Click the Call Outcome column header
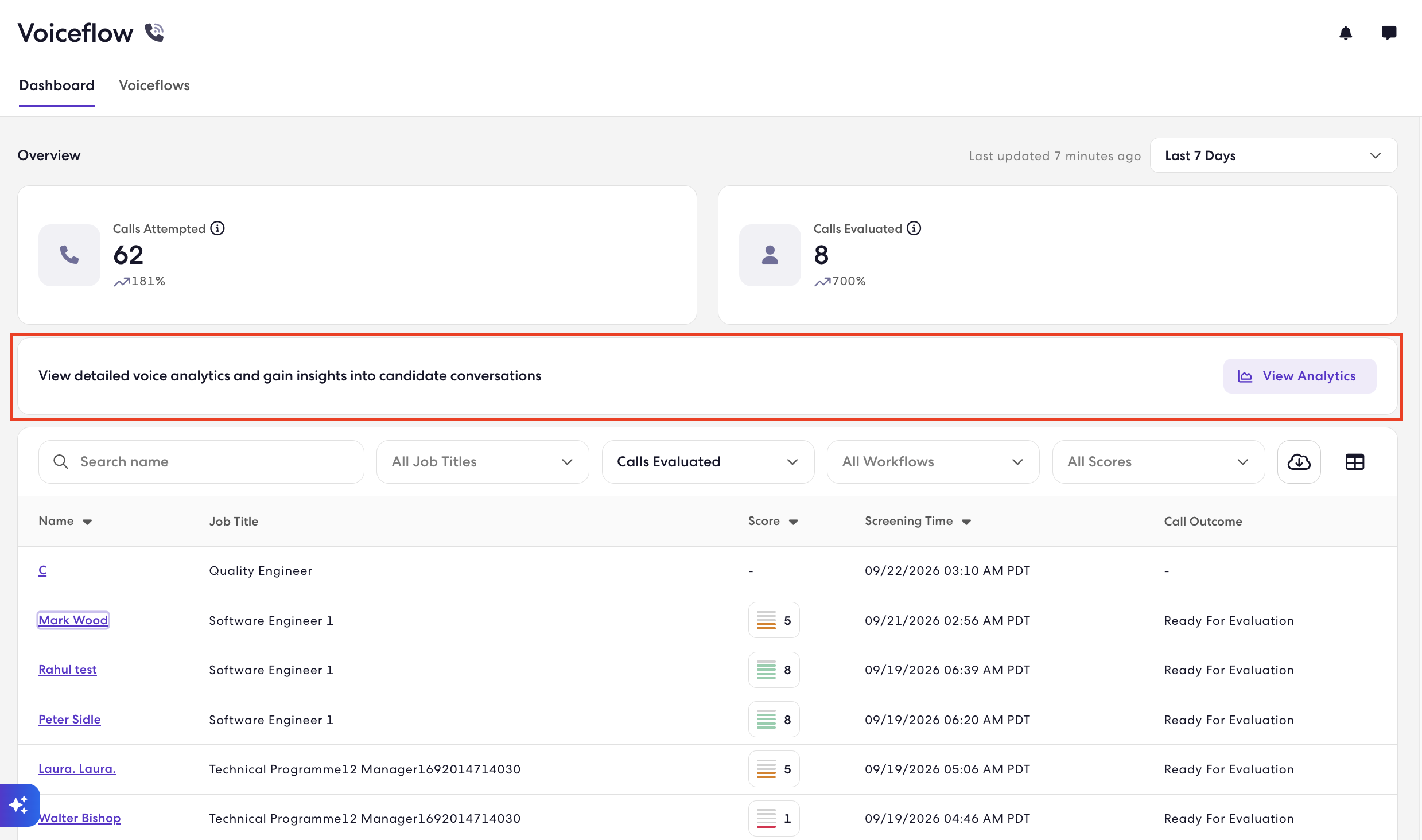Screen dimensions: 1422x840 1203,522
